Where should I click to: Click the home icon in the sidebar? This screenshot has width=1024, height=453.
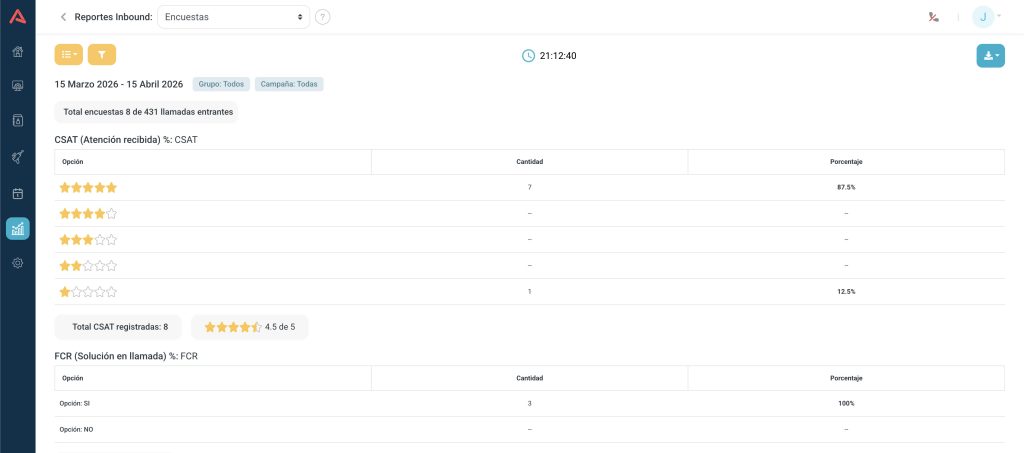17,51
